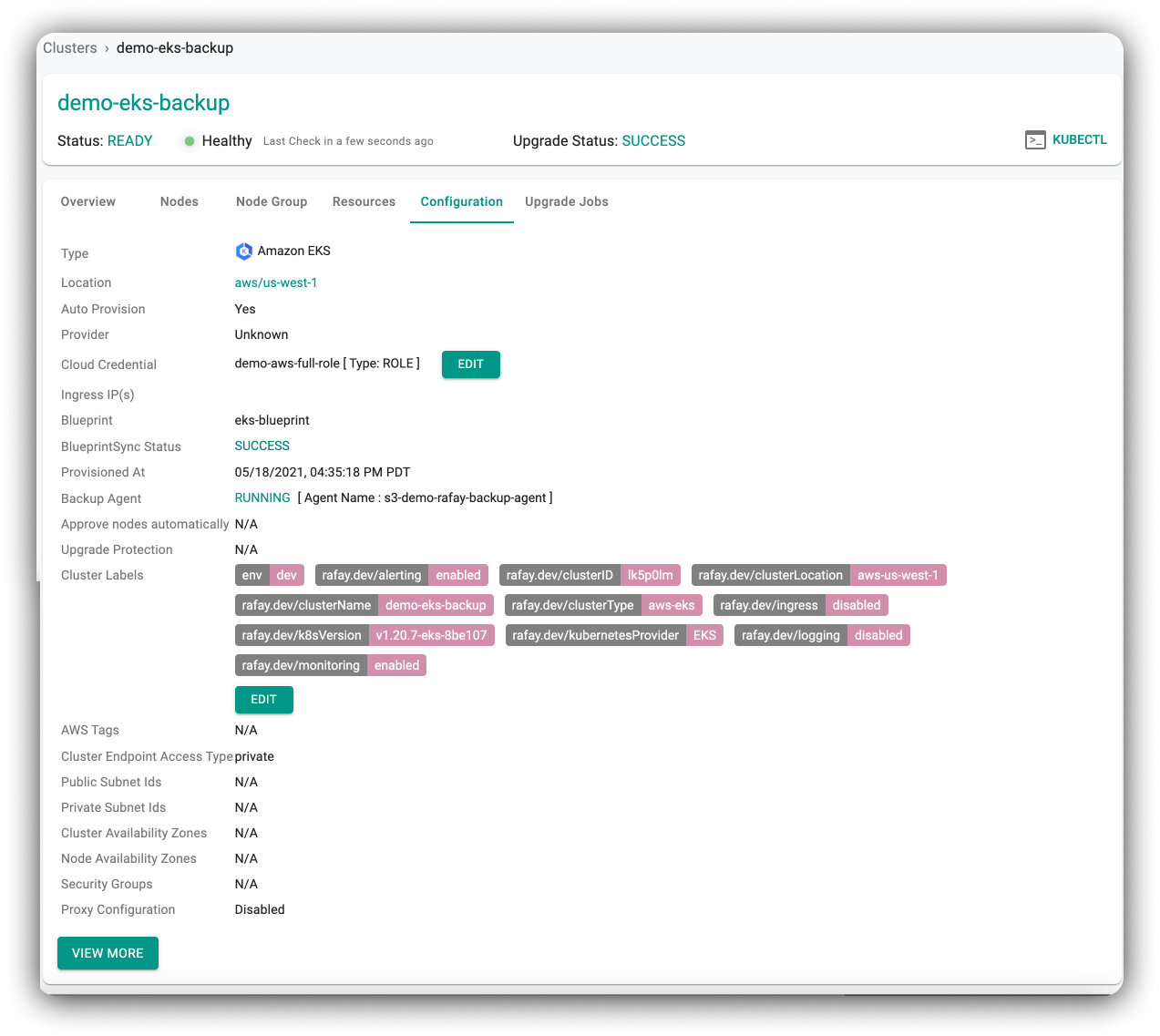This screenshot has width=1160, height=1036.
Task: Click the Backup Agent RUNNING status
Action: [x=262, y=497]
